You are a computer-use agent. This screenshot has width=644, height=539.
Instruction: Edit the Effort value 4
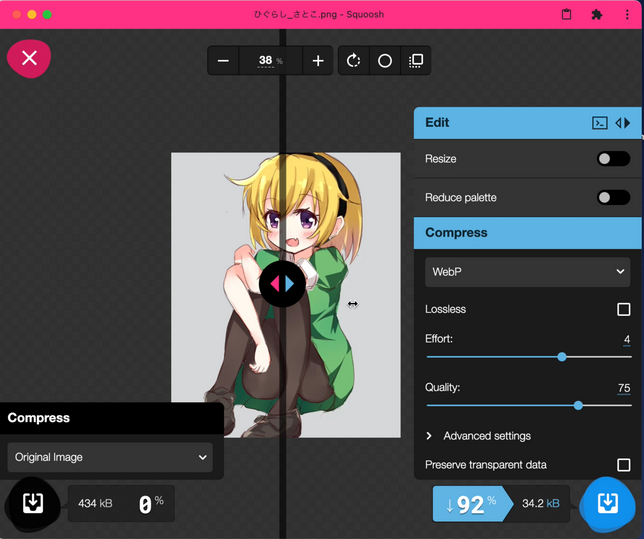(626, 339)
